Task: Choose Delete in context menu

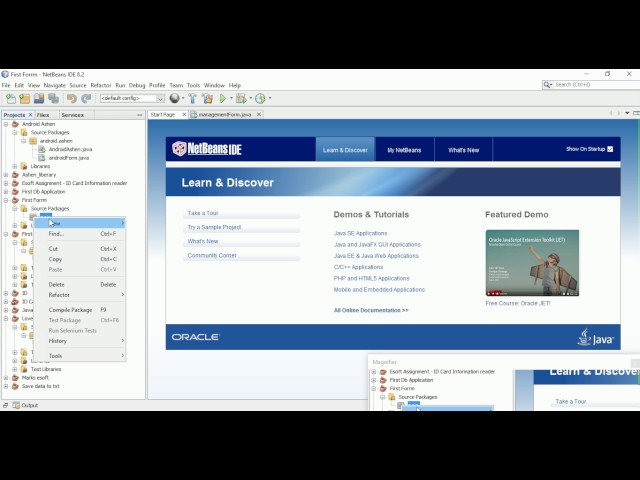Action: (x=80, y=284)
